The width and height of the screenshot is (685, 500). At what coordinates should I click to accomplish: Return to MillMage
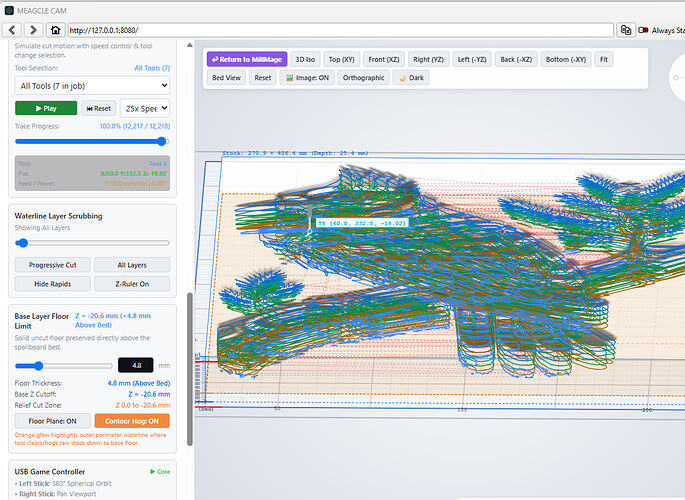tap(247, 59)
